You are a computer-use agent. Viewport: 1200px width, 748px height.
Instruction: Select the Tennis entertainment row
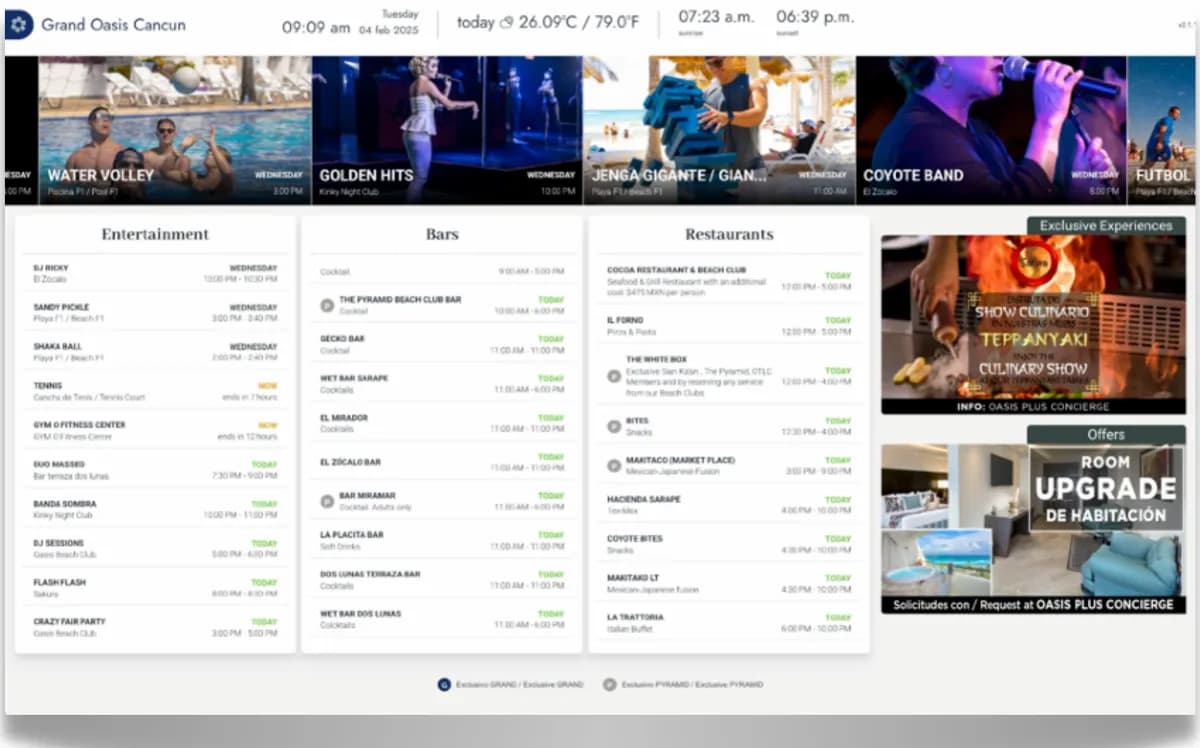click(155, 391)
